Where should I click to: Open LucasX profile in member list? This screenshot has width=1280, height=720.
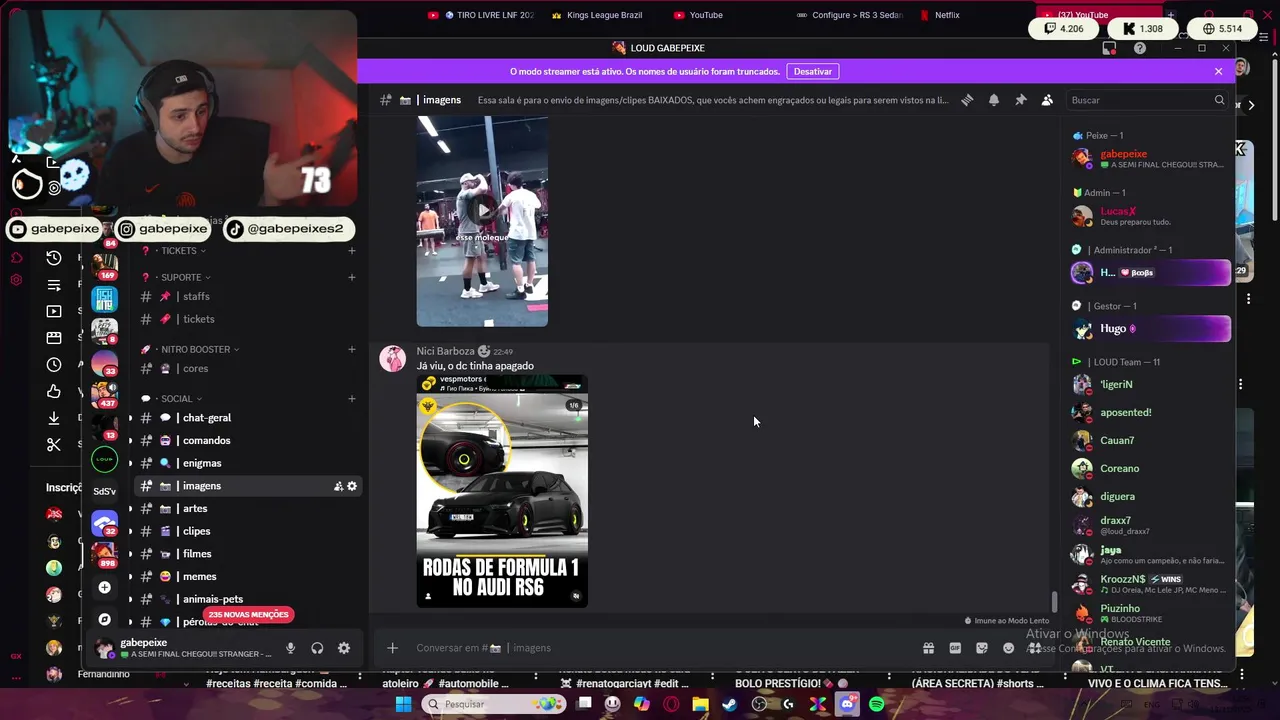coord(1150,216)
